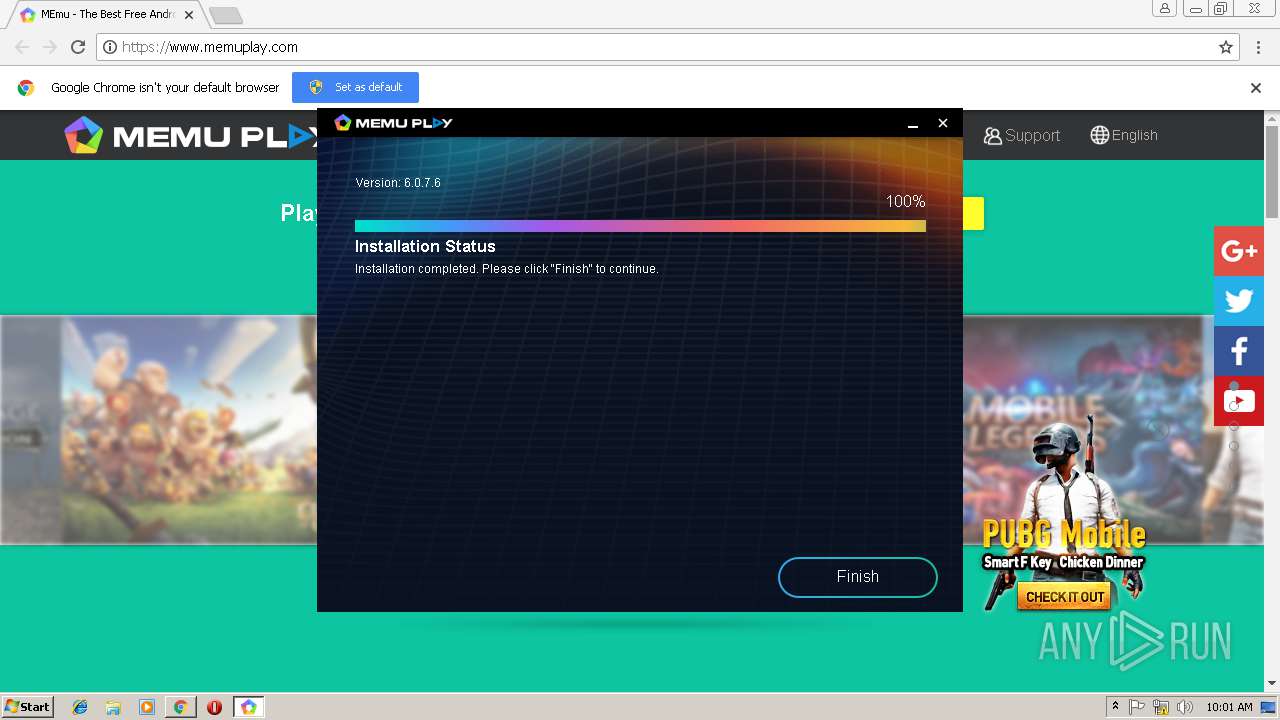Click the Twitter share icon
1280x720 pixels.
[x=1239, y=301]
